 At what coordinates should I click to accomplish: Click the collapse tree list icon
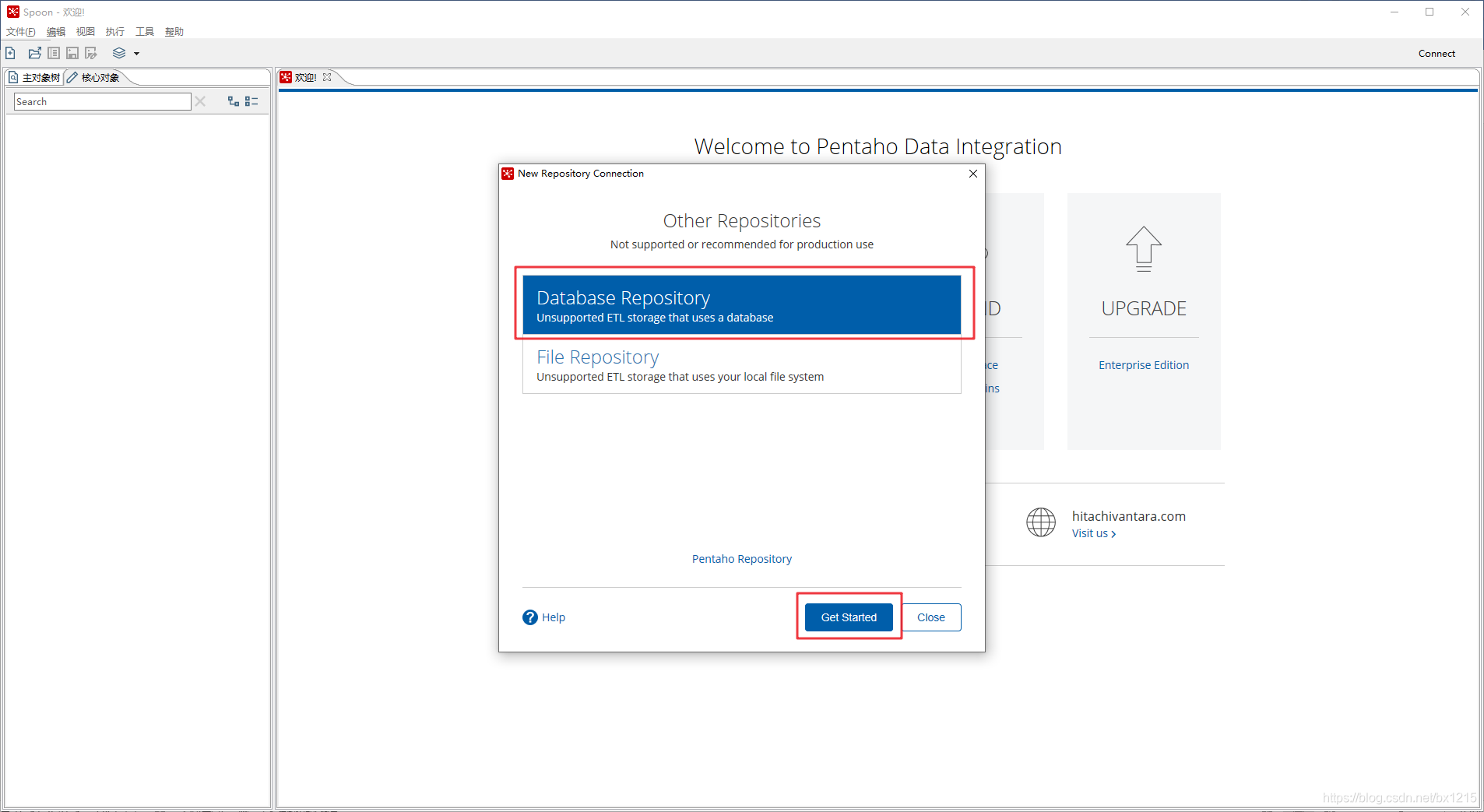251,101
